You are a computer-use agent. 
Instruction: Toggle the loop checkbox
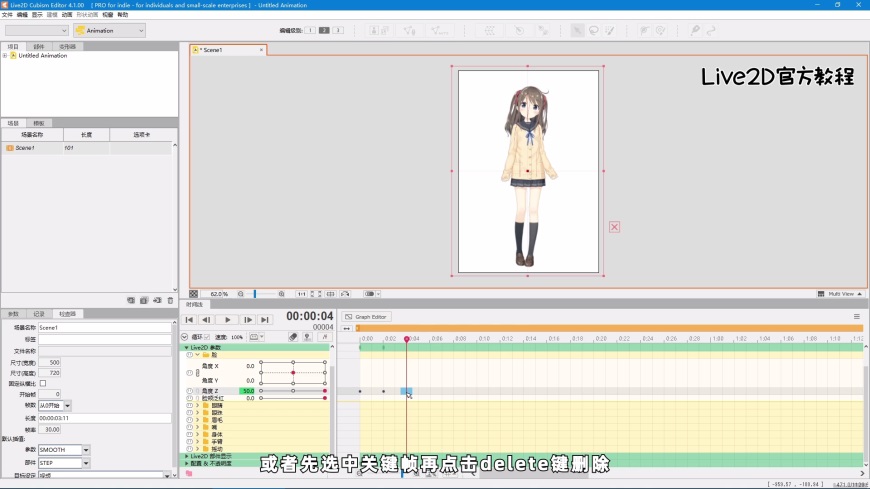coord(207,337)
